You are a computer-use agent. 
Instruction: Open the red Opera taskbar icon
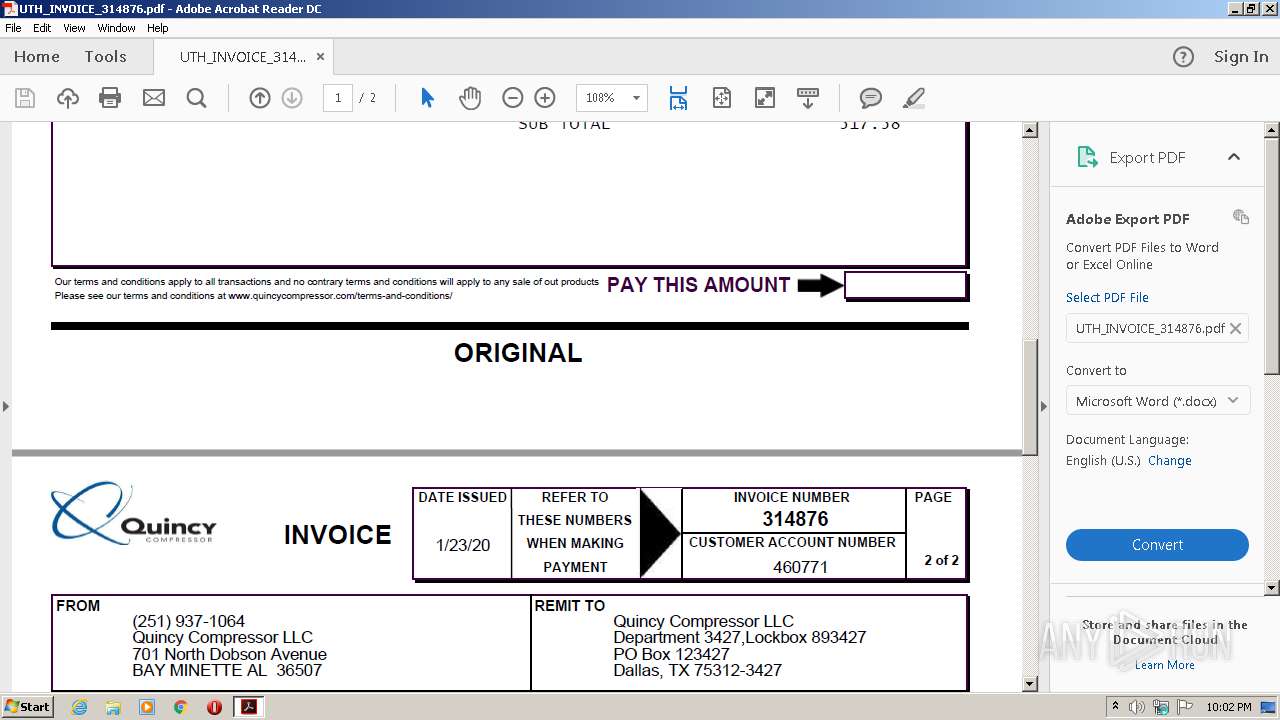(x=214, y=706)
